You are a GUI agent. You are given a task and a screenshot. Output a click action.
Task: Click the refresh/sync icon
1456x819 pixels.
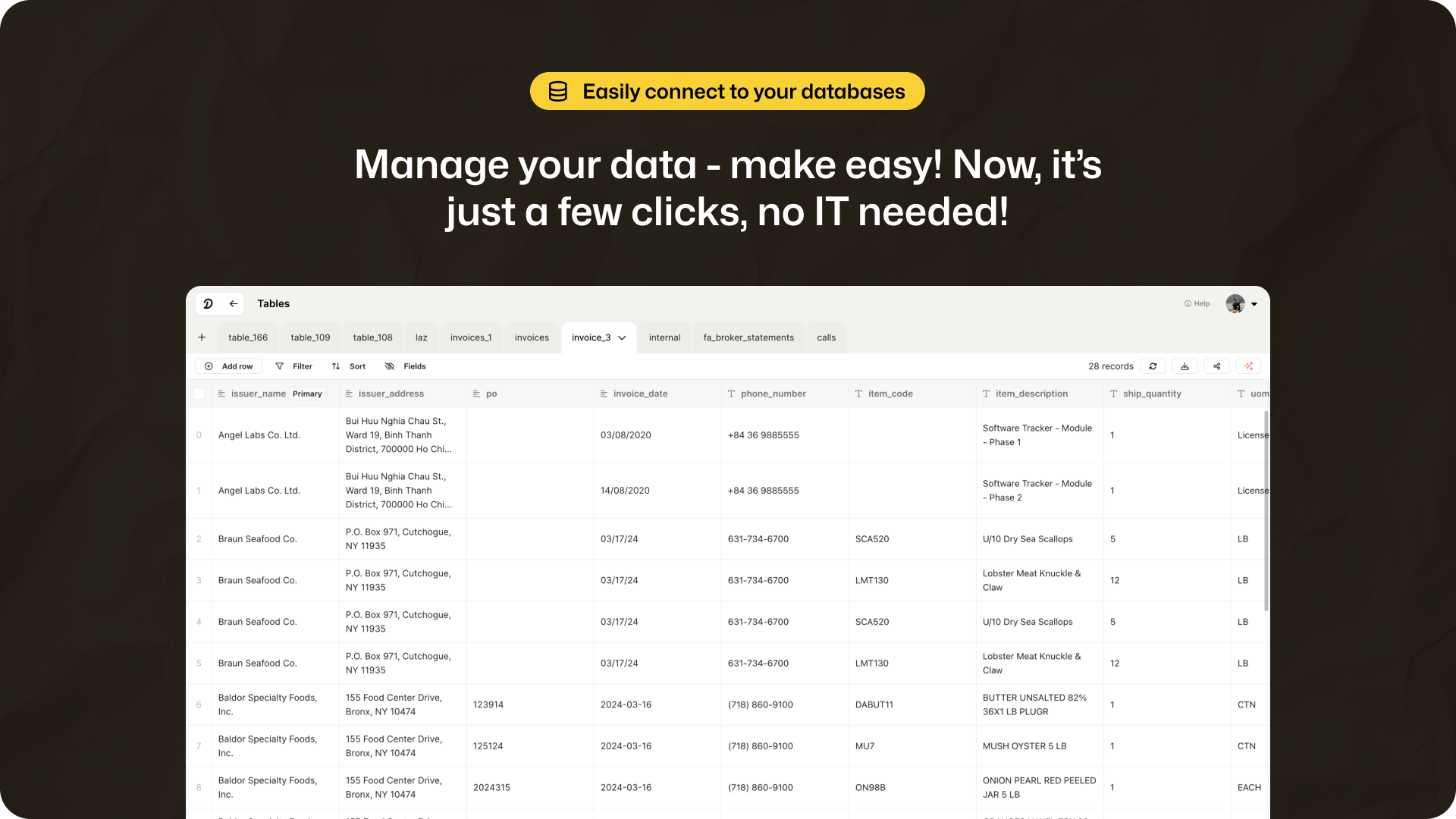pos(1152,366)
